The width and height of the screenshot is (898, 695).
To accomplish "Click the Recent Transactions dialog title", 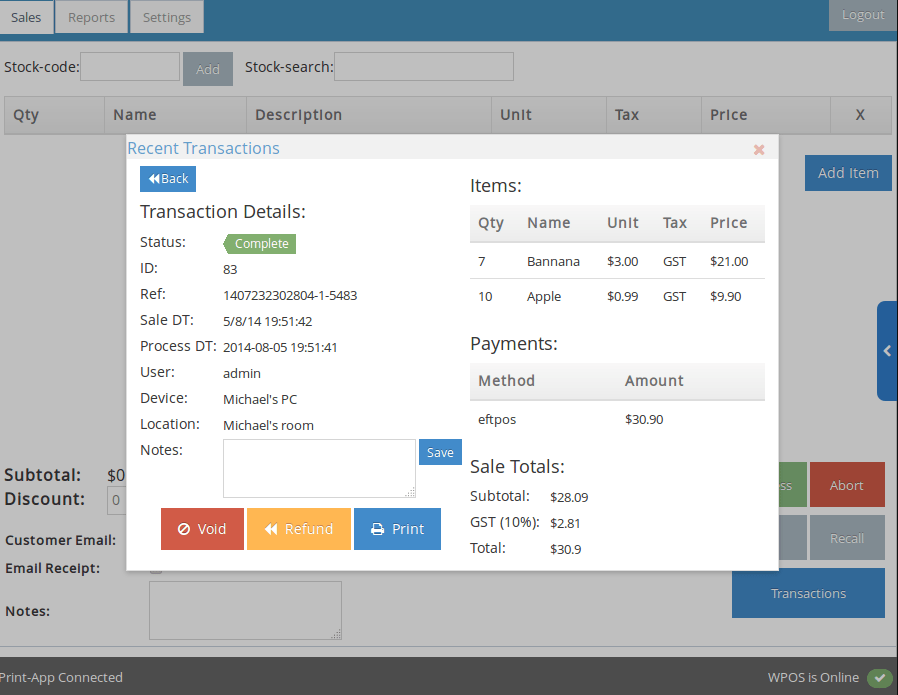I will [203, 148].
